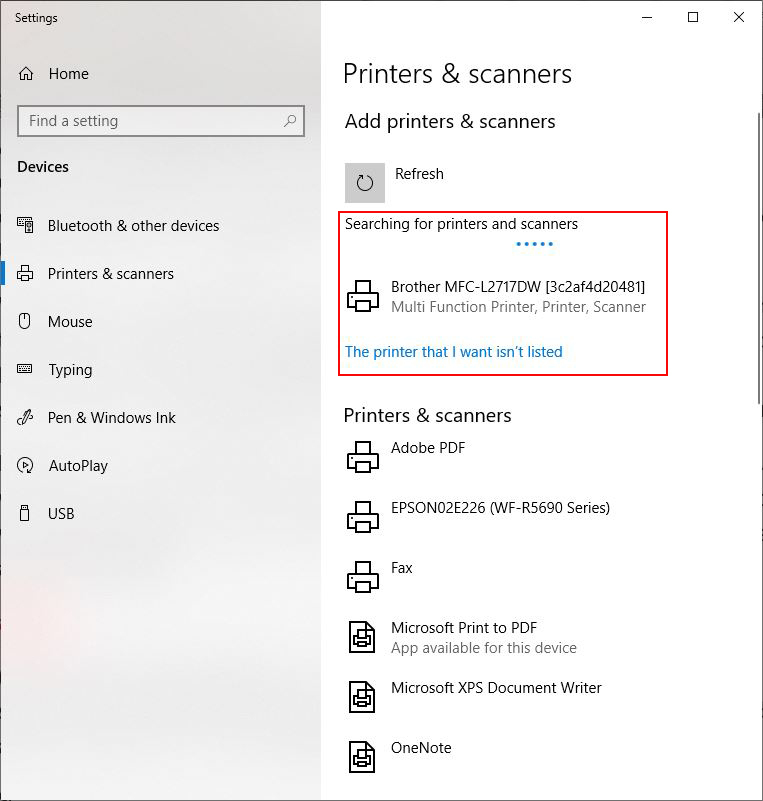Viewport: 763px width, 801px height.
Task: Open Bluetooth & other devices settings
Action: [x=133, y=226]
